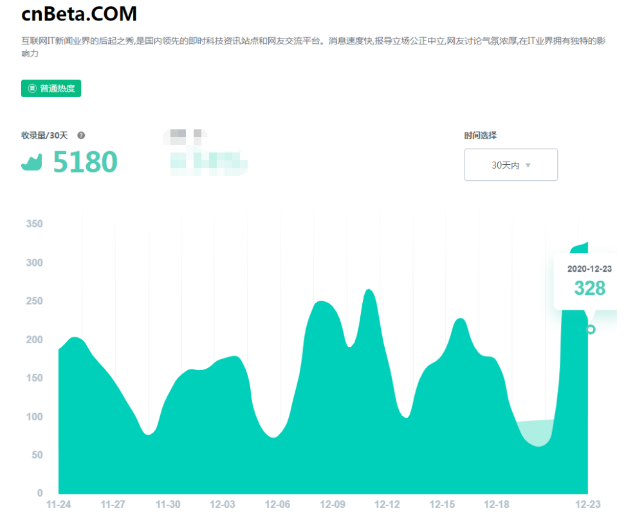Screen dimensions: 624x520
Task: Click the 300 y-axis label
Action: (34, 263)
